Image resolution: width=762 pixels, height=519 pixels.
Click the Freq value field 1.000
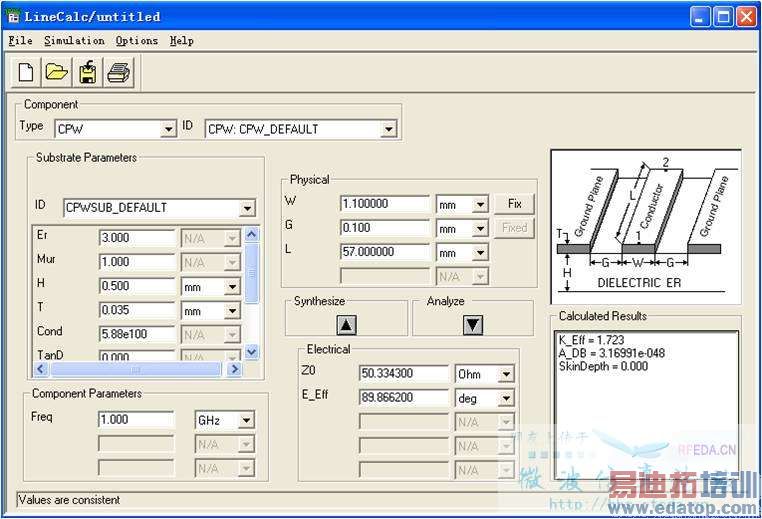[136, 420]
